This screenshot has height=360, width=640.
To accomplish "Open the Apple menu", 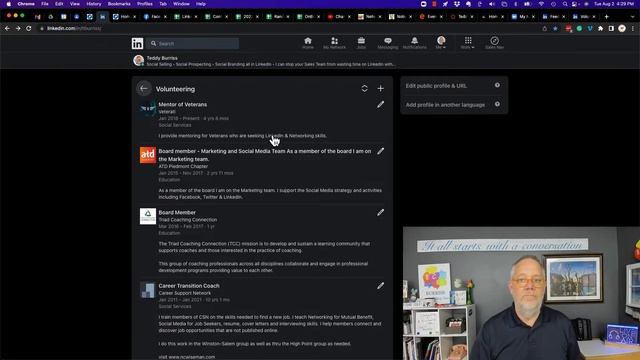I will click(x=9, y=4).
